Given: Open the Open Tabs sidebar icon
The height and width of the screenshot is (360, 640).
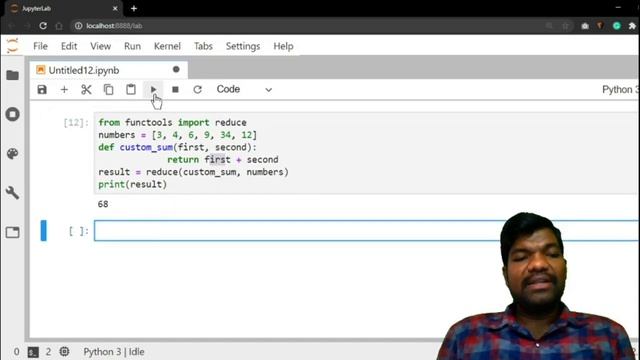Looking at the screenshot, I should point(13,232).
